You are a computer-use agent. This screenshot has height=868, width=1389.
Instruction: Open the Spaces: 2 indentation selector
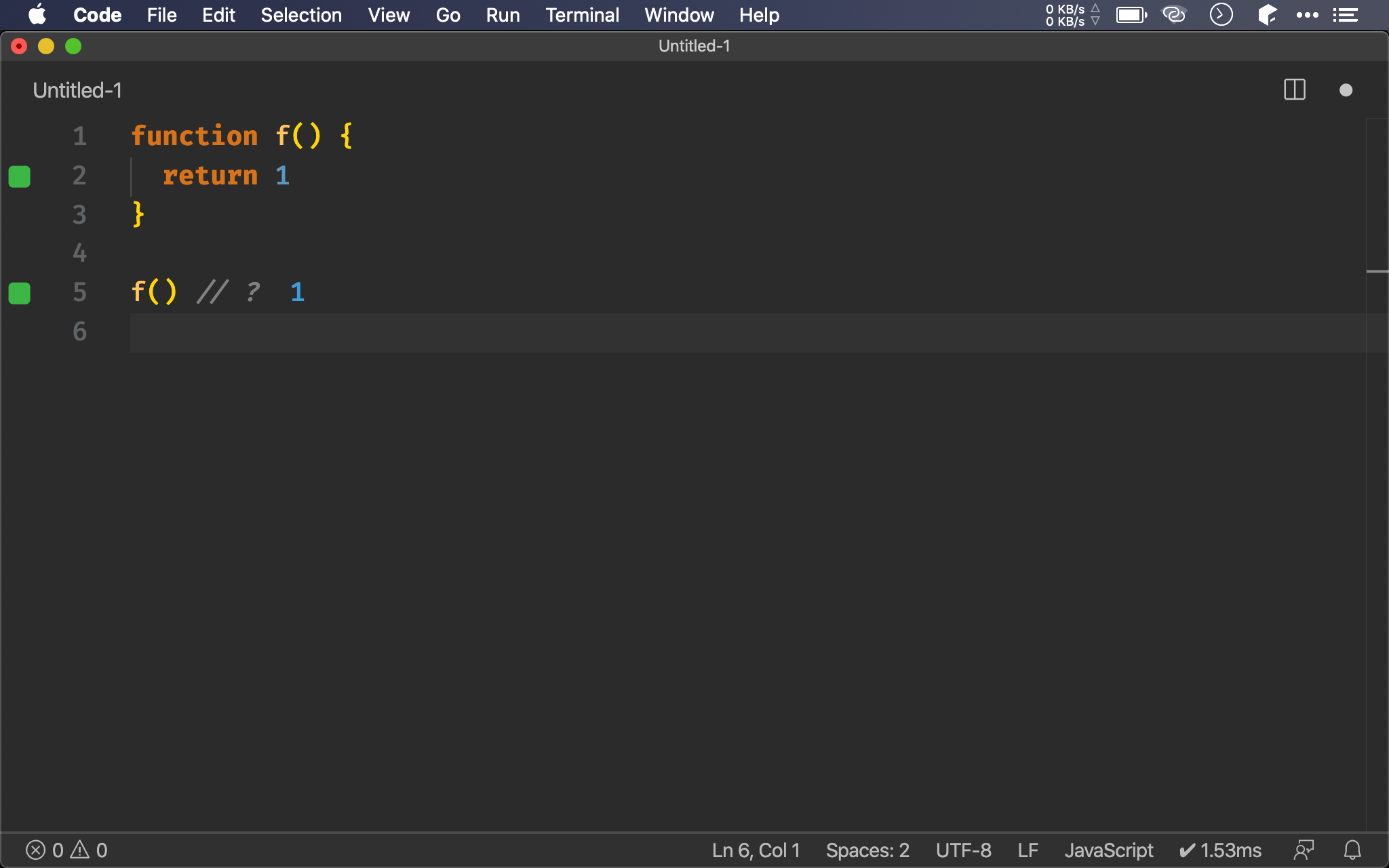(x=867, y=850)
